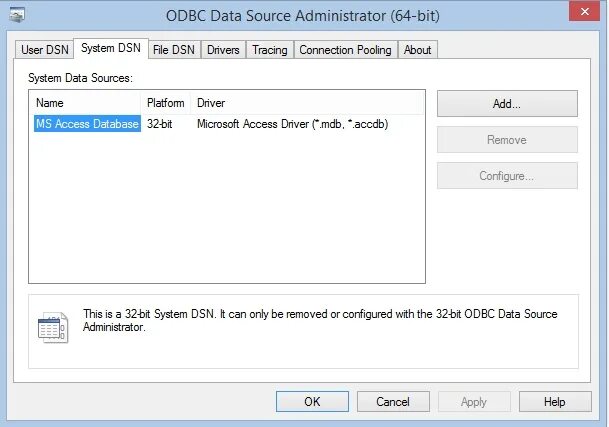609x427 pixels.
Task: Select the System DSN tab
Action: click(x=111, y=48)
